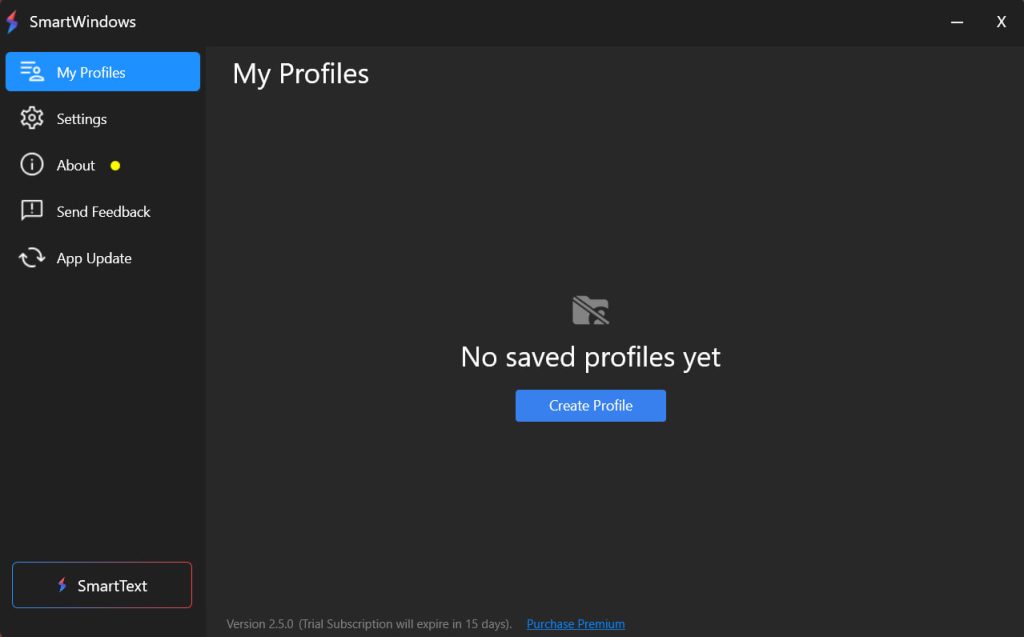Minimize the SmartWindows window
Viewport: 1024px width, 637px height.
[x=957, y=22]
